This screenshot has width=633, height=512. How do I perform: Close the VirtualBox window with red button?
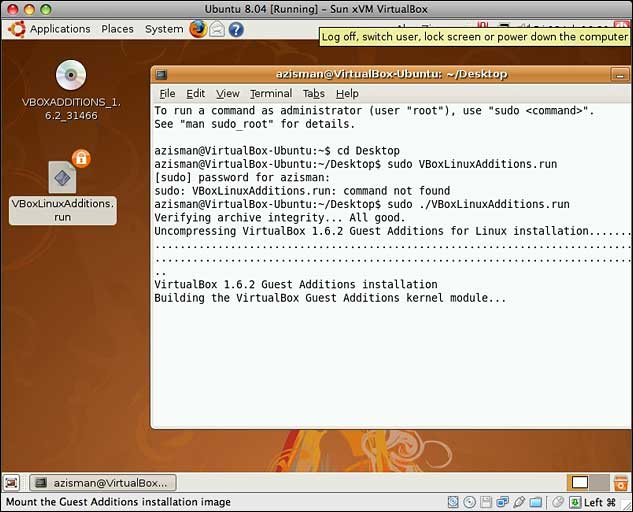click(13, 9)
